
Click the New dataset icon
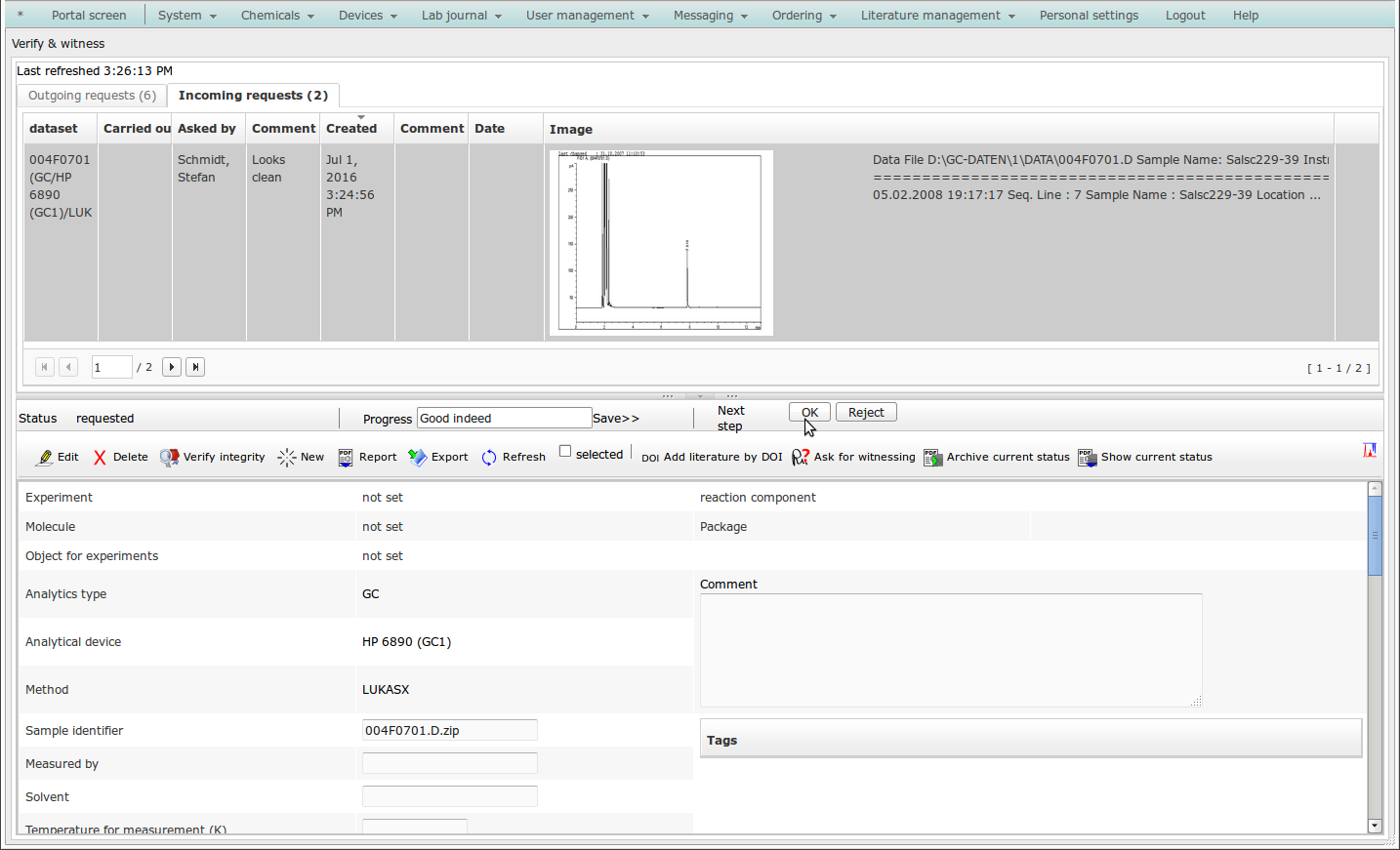286,458
